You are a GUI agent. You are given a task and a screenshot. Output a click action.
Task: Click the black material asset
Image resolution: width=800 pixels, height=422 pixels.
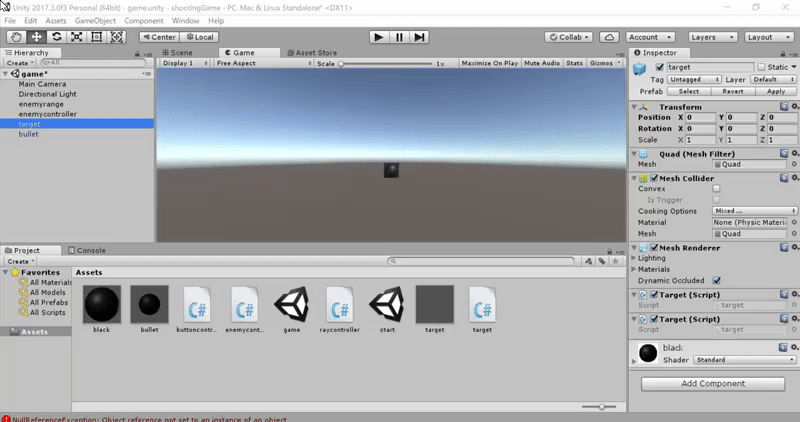(x=102, y=304)
